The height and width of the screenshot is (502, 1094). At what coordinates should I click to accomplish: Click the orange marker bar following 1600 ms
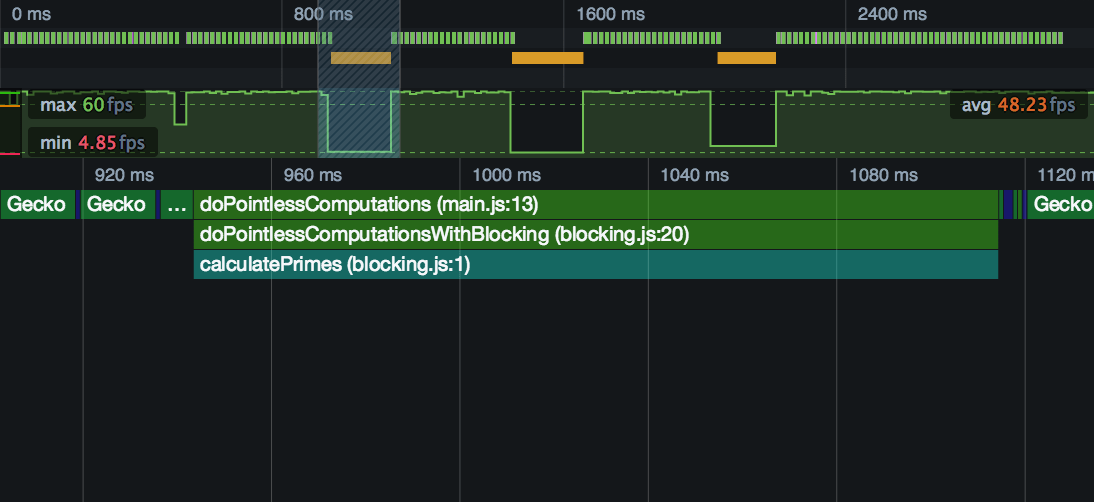click(746, 58)
